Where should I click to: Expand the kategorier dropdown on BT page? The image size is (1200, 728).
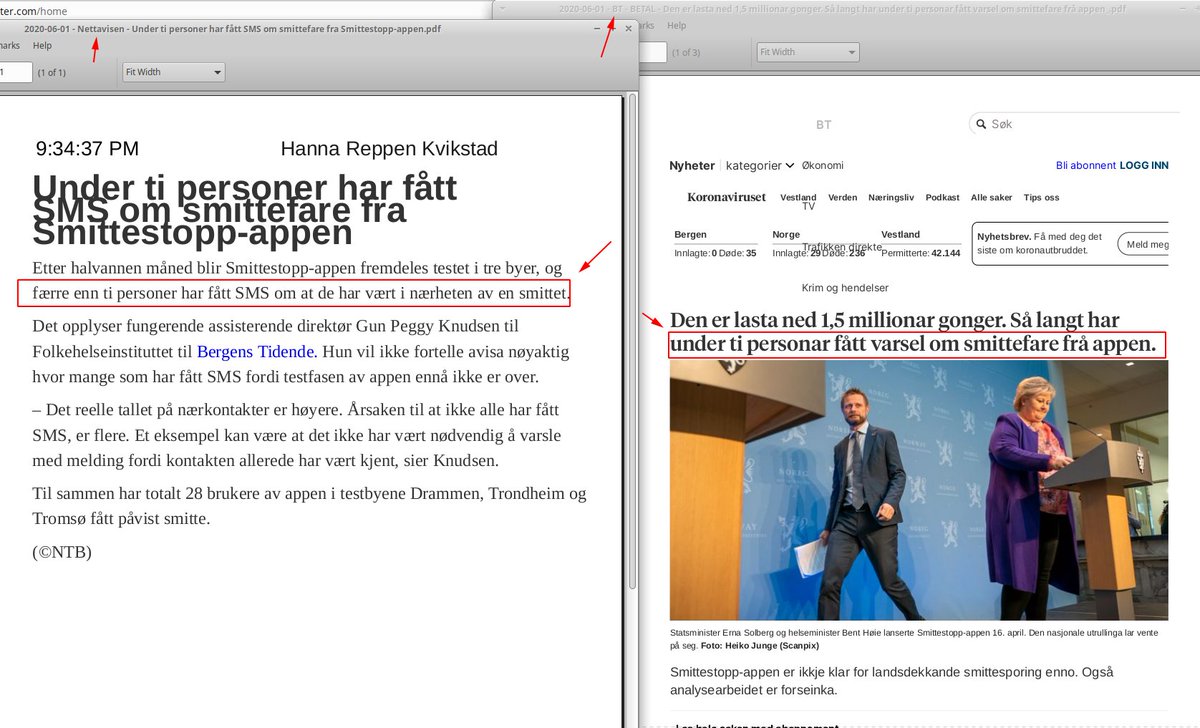pyautogui.click(x=760, y=165)
